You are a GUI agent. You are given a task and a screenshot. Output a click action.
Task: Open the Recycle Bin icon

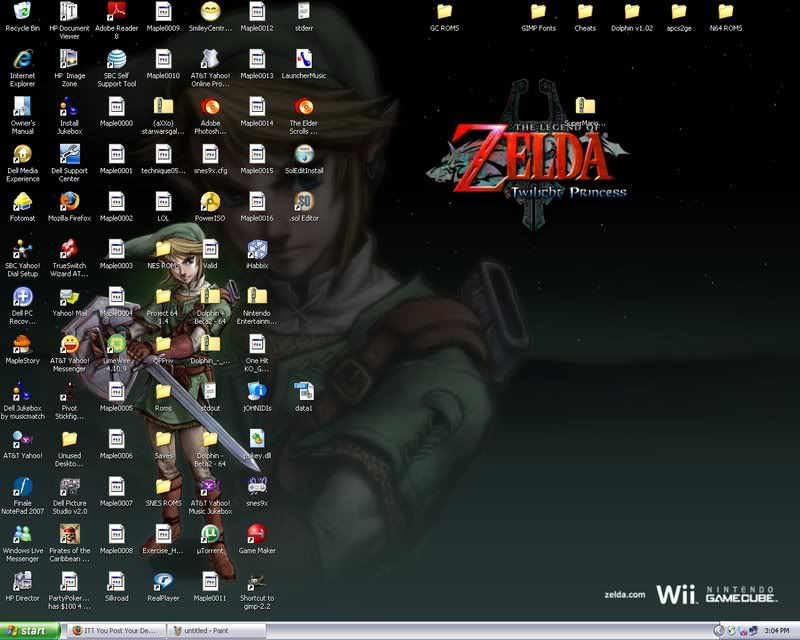pos(22,11)
